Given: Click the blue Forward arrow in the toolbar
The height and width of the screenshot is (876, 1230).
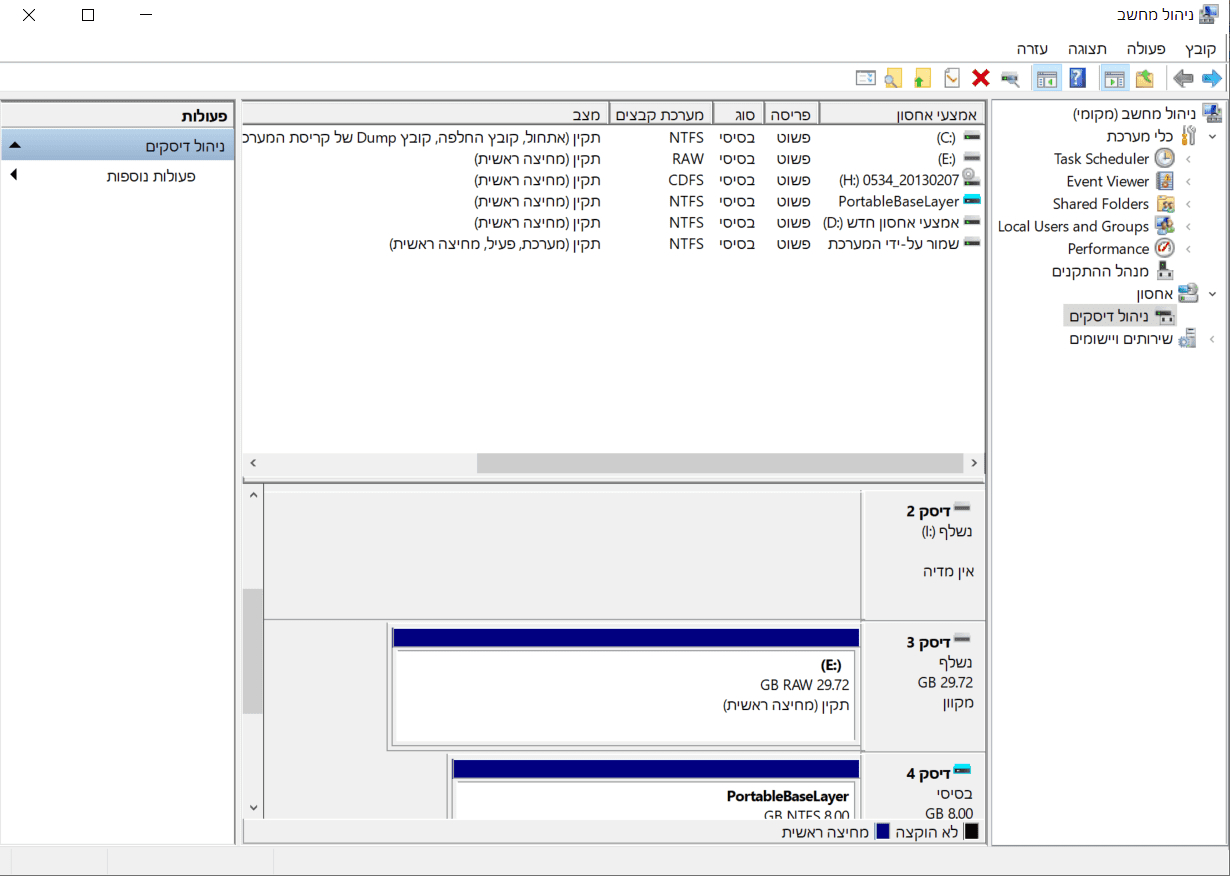Looking at the screenshot, I should tap(1211, 78).
